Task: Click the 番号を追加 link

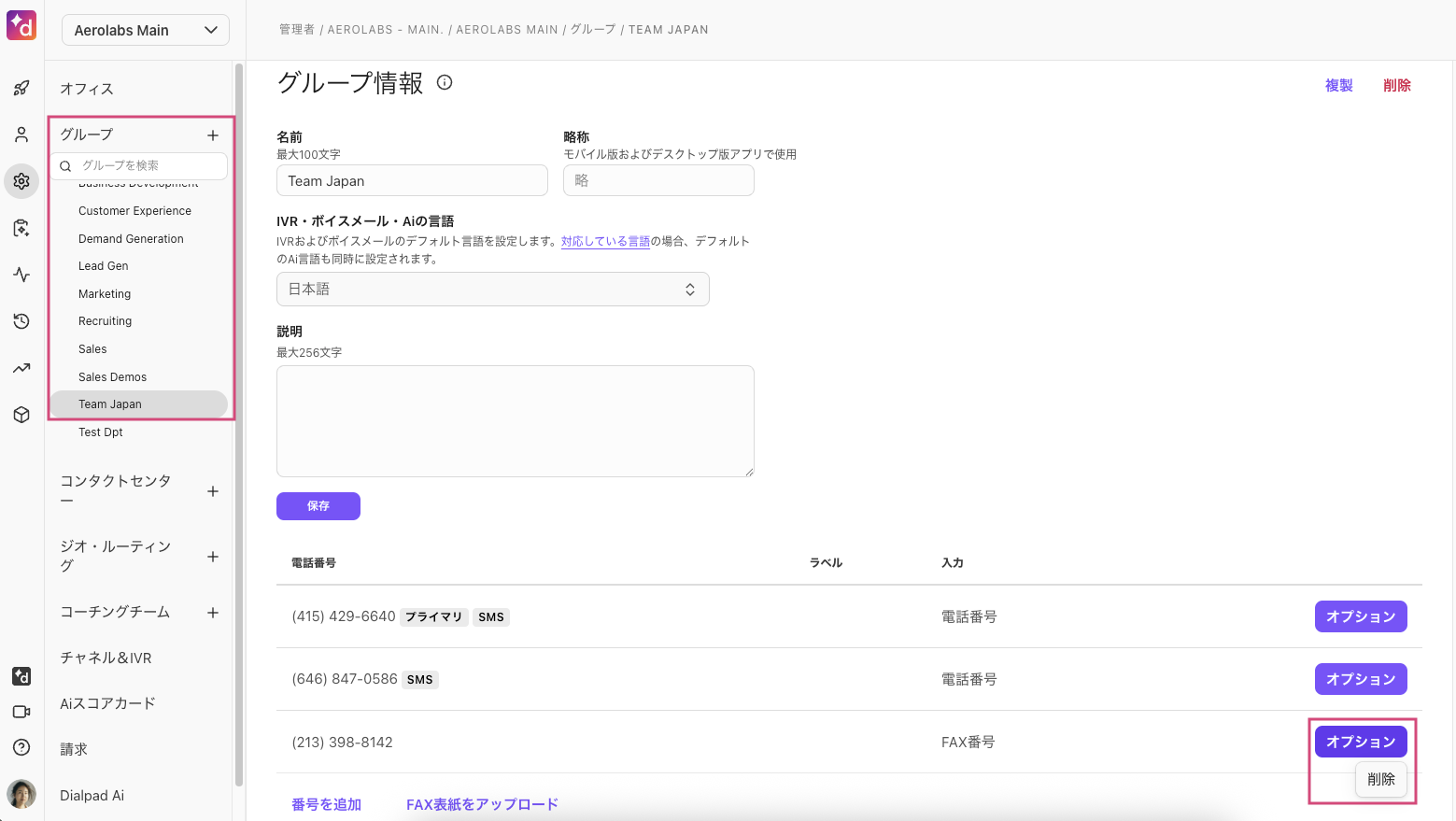Action: click(326, 804)
